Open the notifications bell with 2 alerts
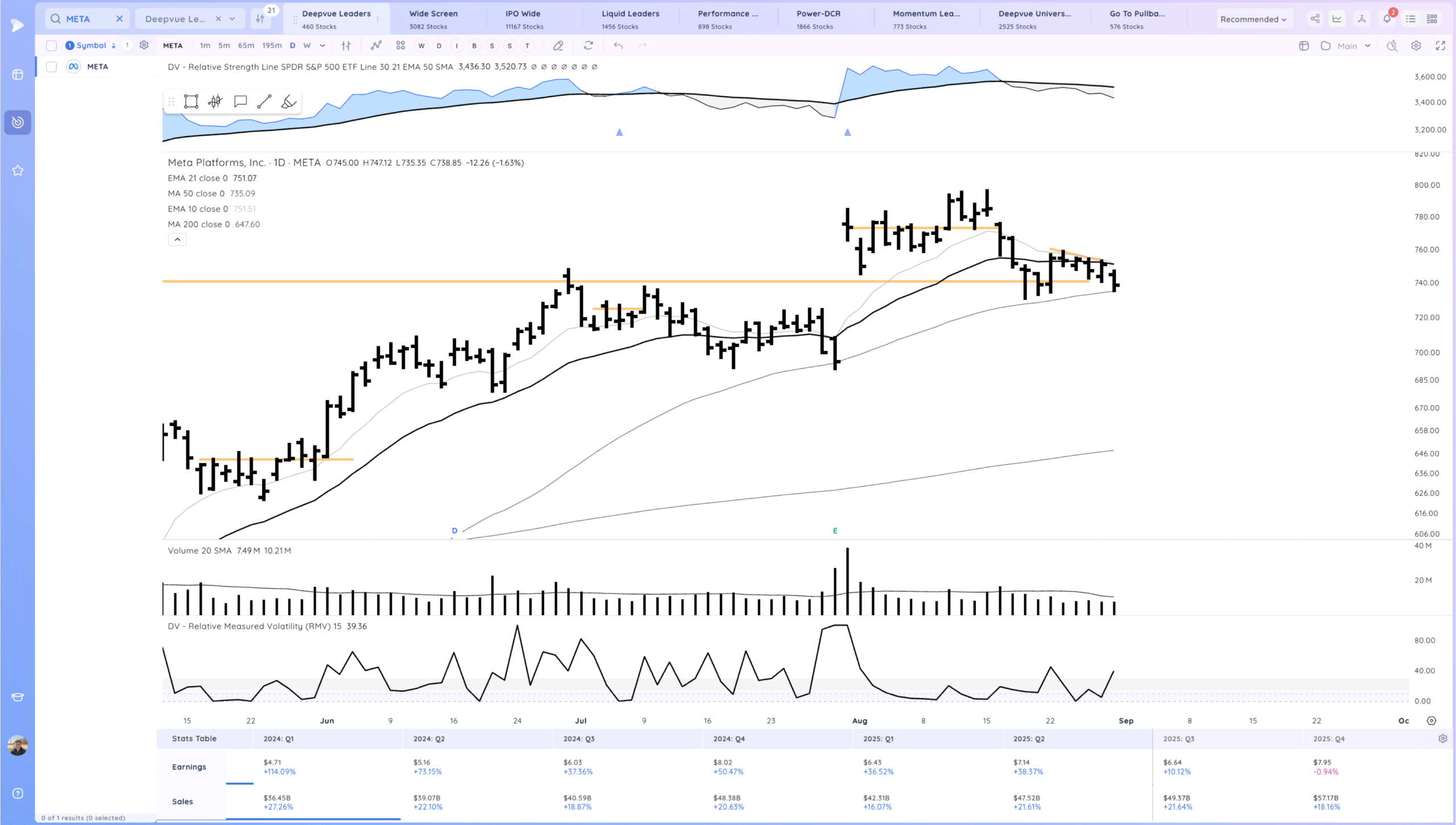This screenshot has width=1456, height=825. pyautogui.click(x=1387, y=18)
